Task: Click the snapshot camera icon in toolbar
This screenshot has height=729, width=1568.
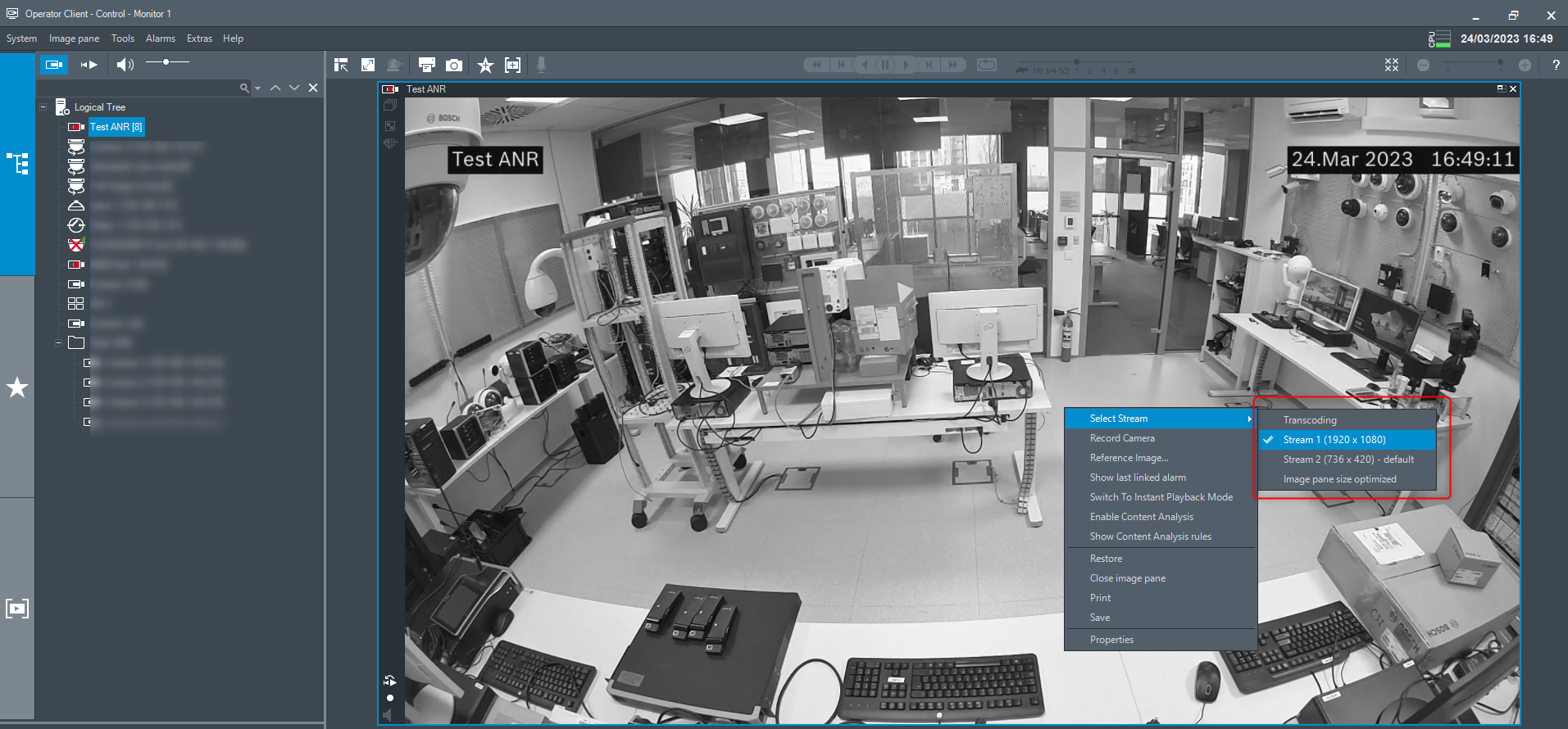Action: [453, 66]
